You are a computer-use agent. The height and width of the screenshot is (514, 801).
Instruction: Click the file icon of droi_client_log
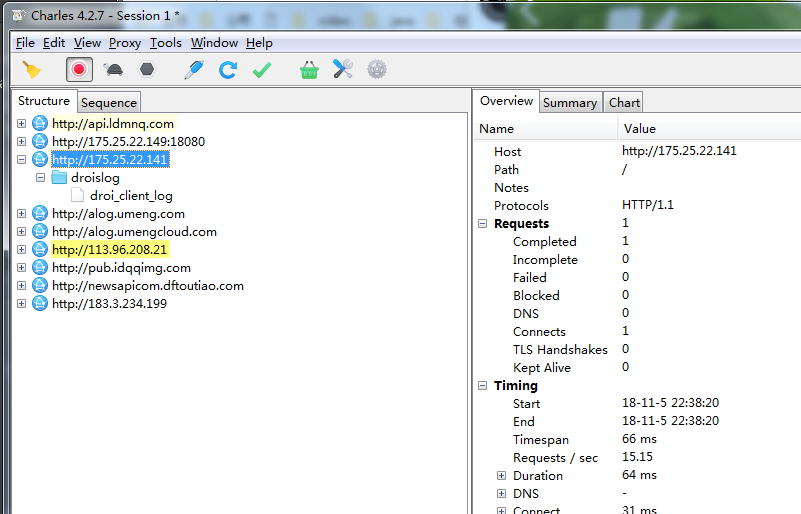point(78,195)
